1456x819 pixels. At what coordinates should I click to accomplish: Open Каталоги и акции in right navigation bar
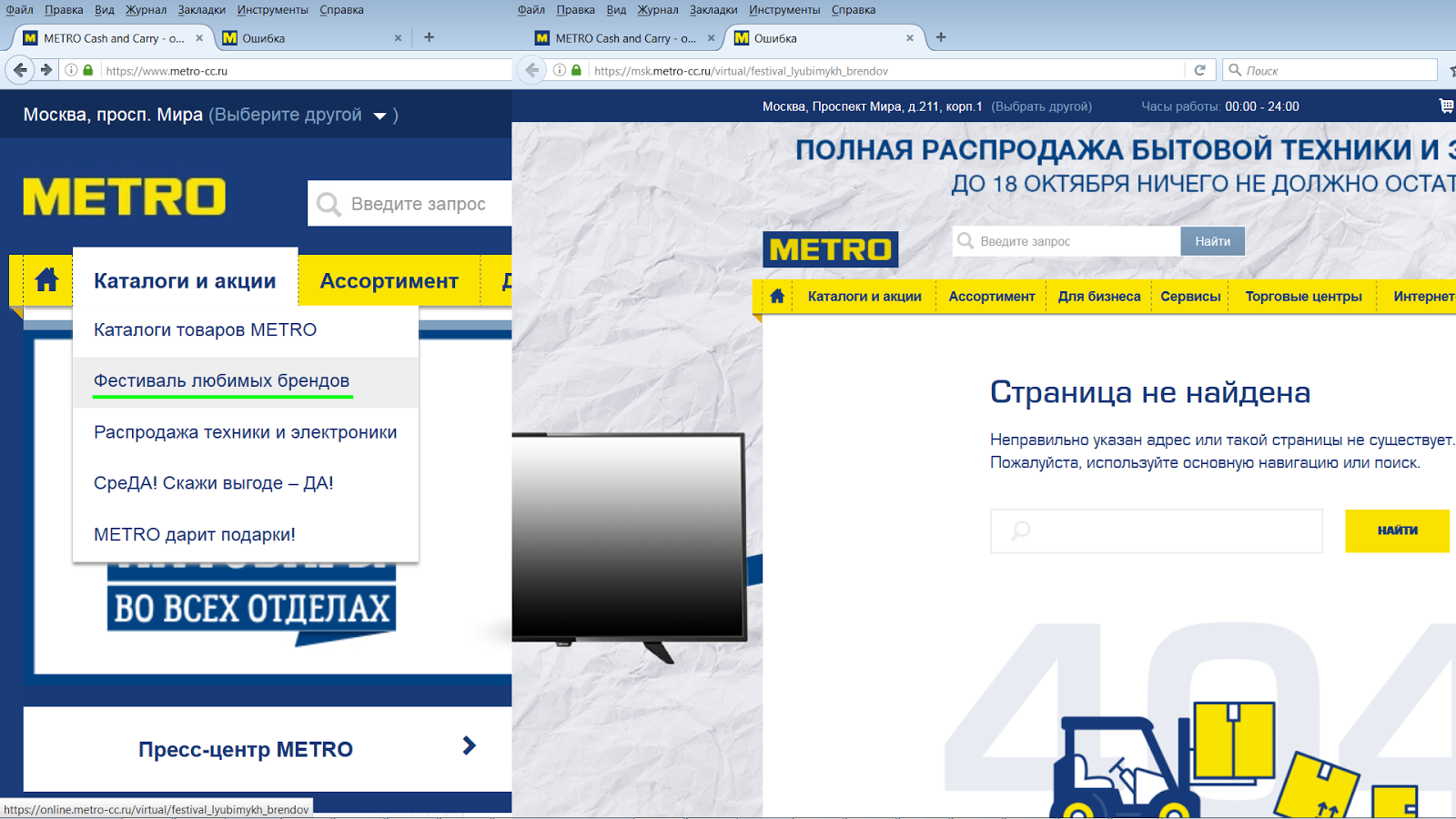point(864,296)
